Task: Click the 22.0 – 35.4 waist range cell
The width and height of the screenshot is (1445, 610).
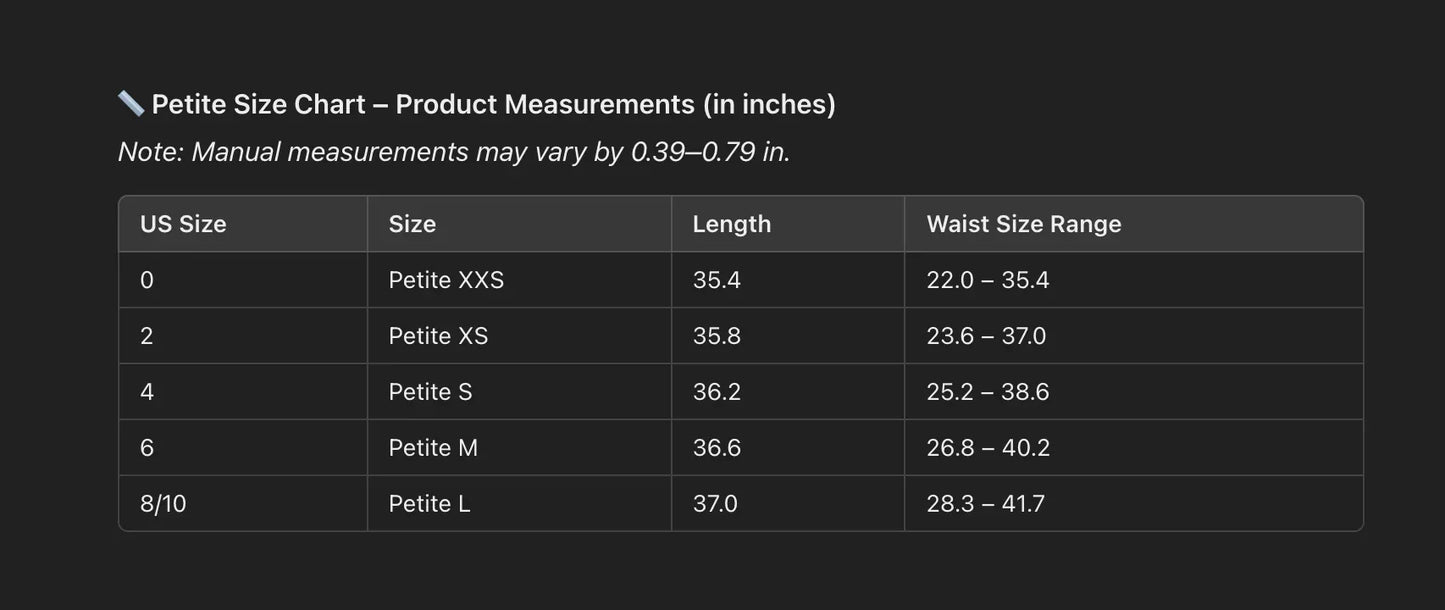Action: pos(987,280)
